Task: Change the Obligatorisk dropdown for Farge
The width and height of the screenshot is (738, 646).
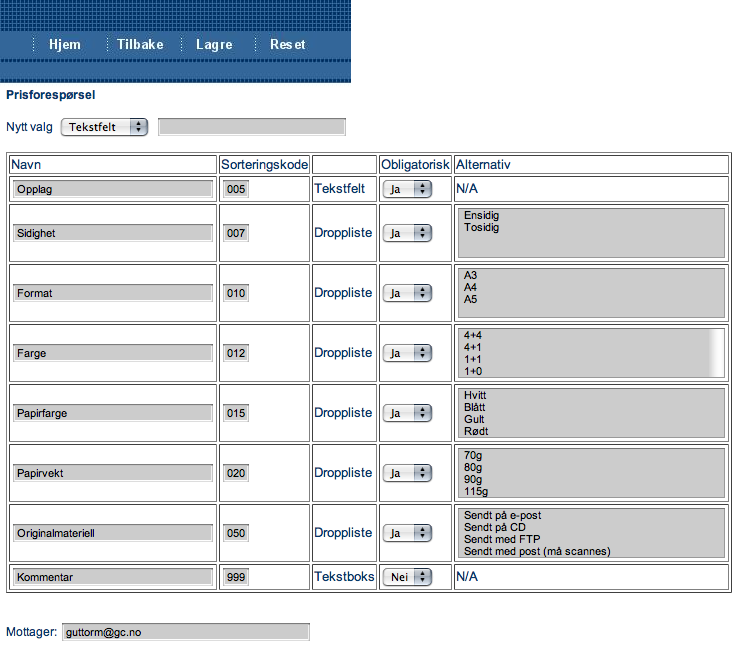Action: (x=407, y=353)
